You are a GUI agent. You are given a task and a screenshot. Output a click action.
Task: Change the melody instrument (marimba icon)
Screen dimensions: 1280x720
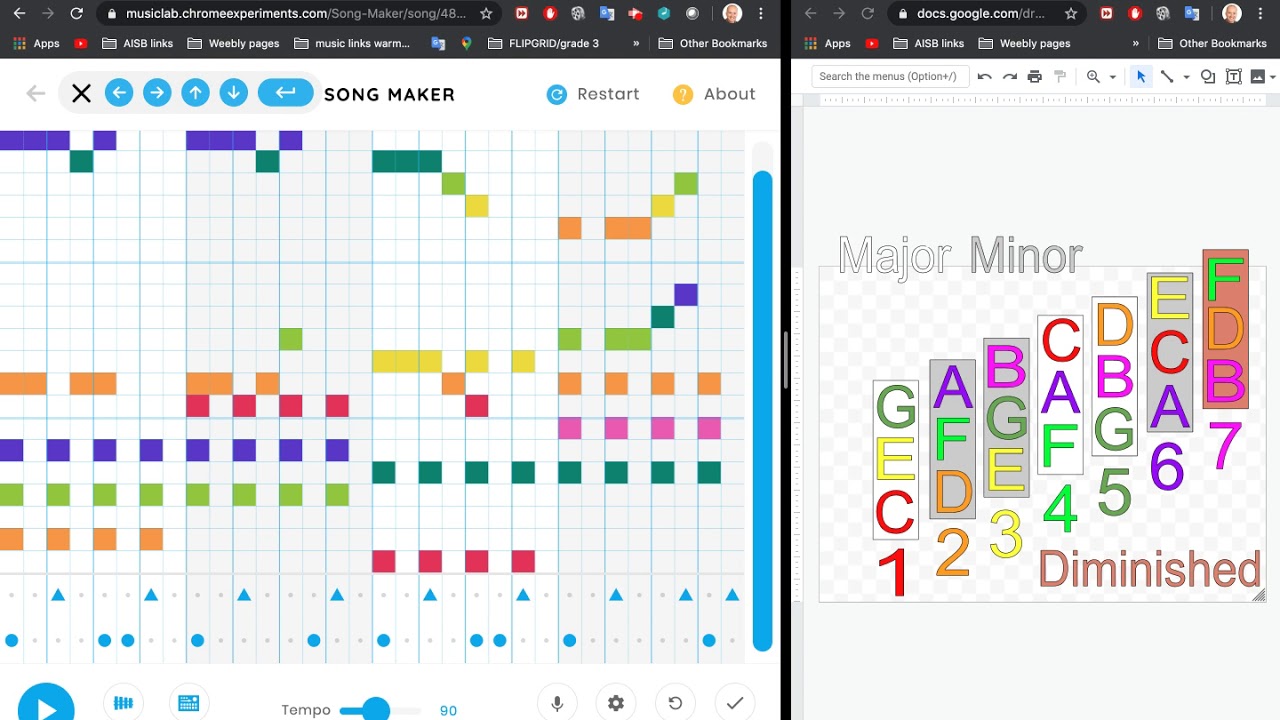(x=123, y=703)
